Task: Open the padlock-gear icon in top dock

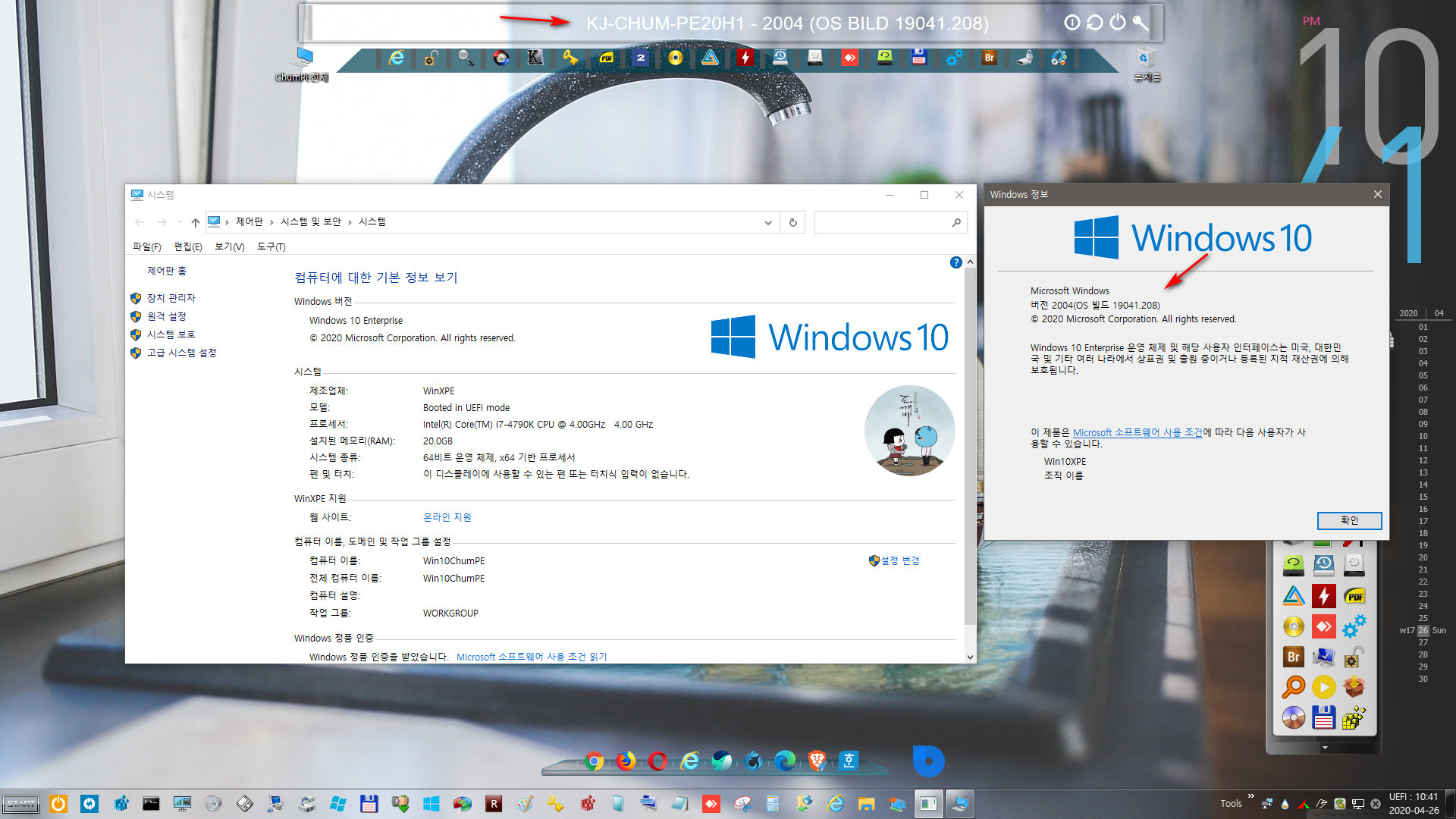Action: pyautogui.click(x=431, y=58)
